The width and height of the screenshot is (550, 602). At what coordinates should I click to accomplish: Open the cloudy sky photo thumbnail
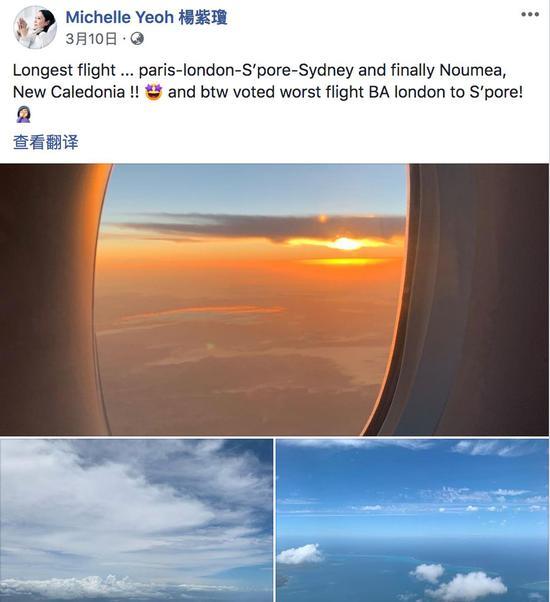tap(136, 520)
